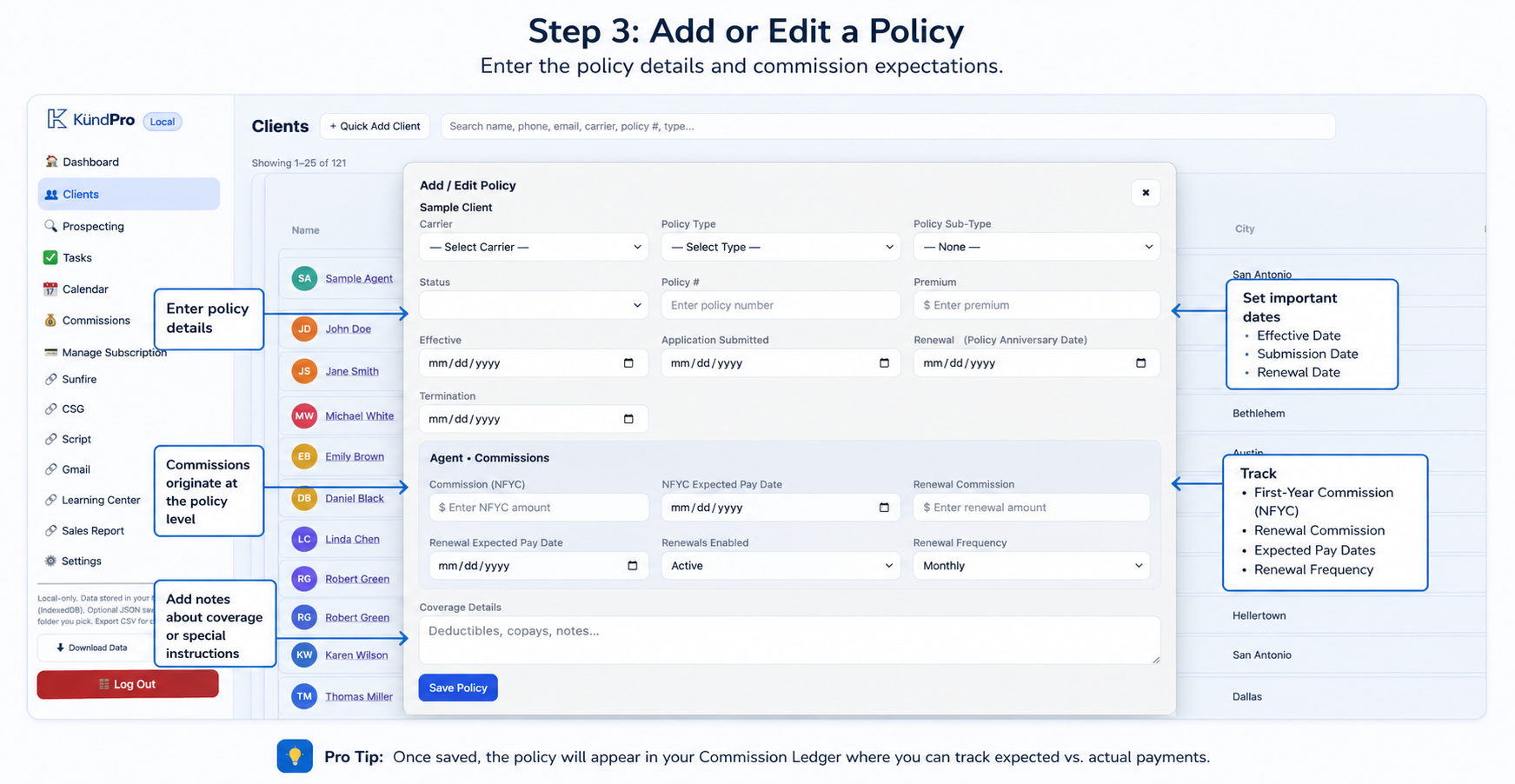This screenshot has width=1515, height=784.
Task: Expand the Policy Sub-Type dropdown
Action: point(1036,247)
